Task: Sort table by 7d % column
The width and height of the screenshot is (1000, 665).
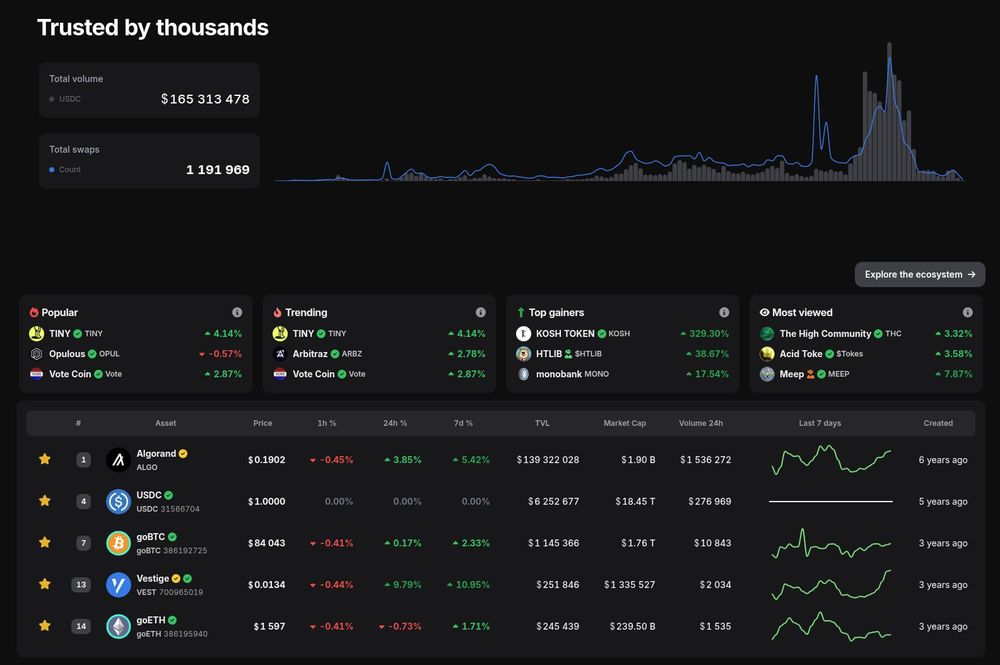Action: (x=463, y=423)
